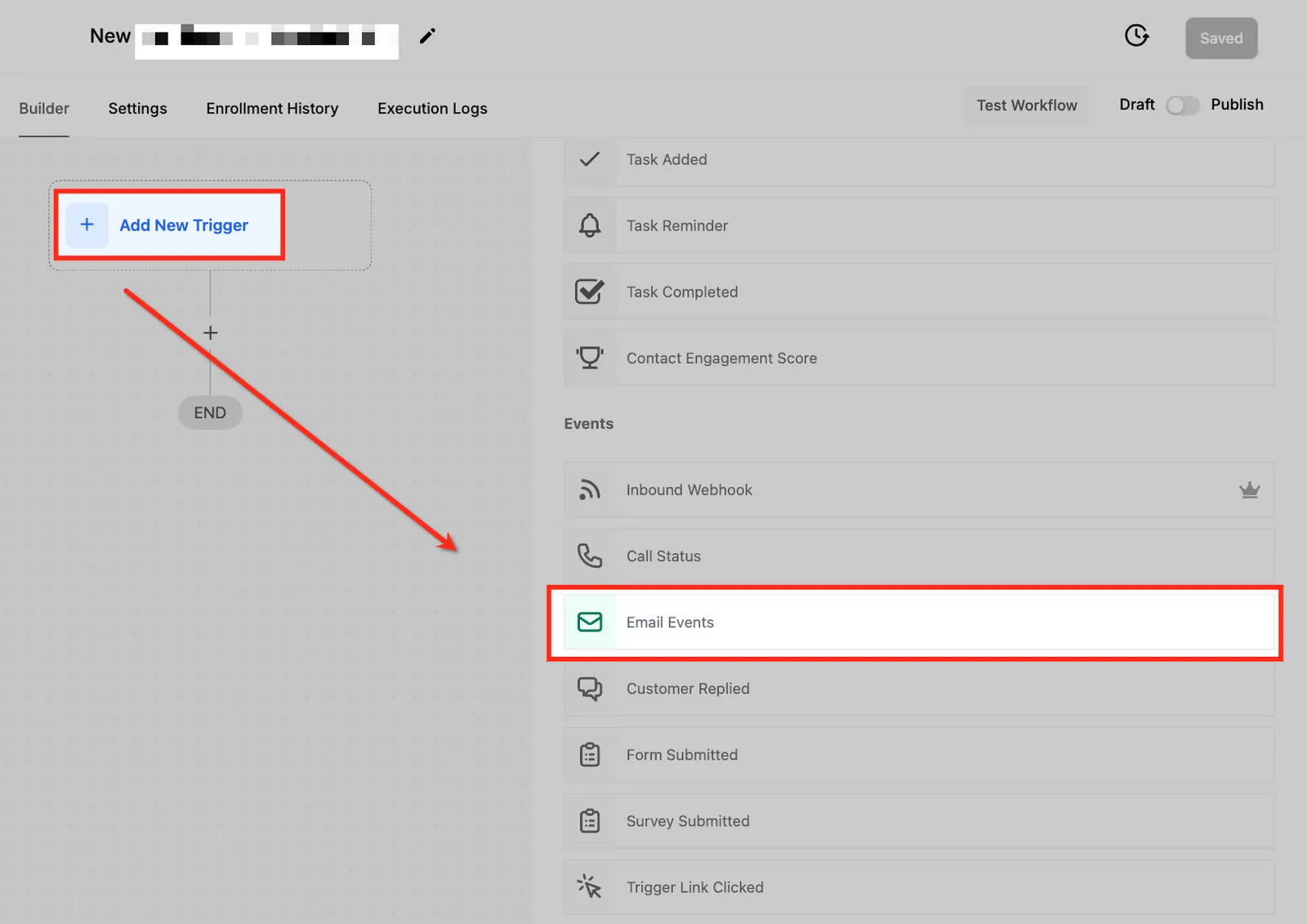The height and width of the screenshot is (924, 1307).
Task: Click the clipboard icon for Form Submitted
Action: 589,755
